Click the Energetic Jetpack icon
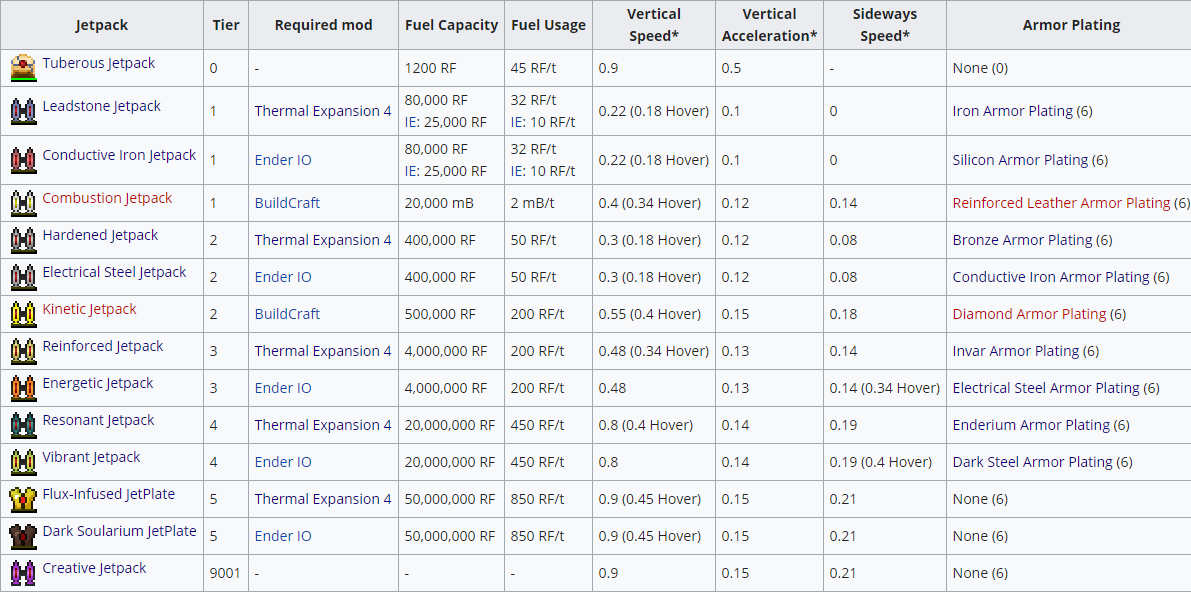The width and height of the screenshot is (1191, 596). pos(24,387)
